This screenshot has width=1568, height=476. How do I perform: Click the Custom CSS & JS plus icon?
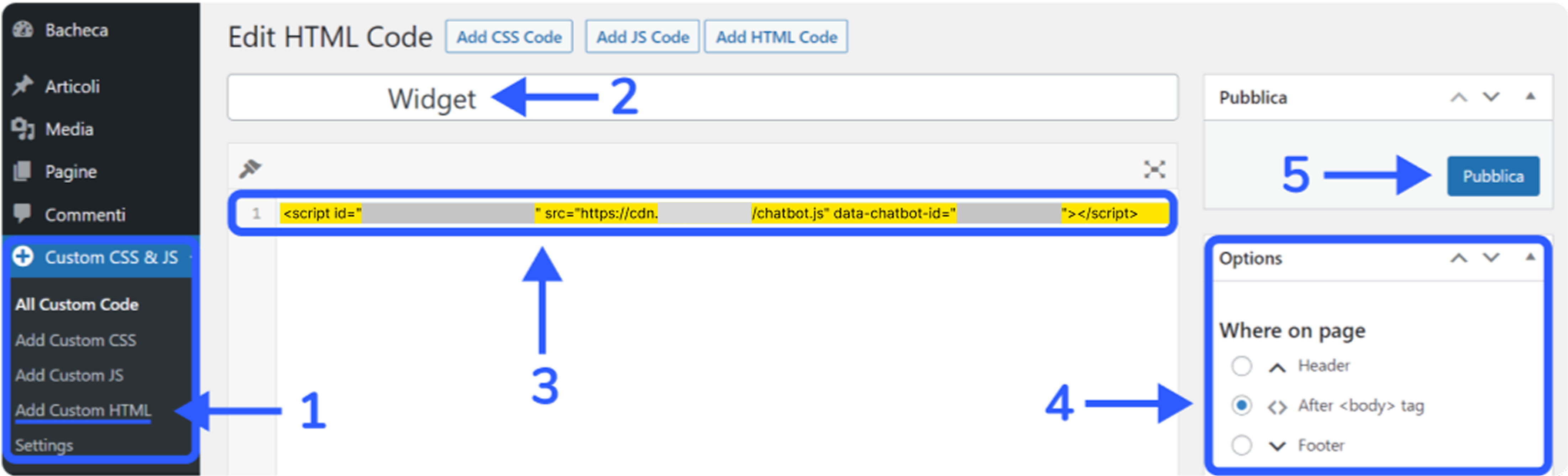(22, 256)
